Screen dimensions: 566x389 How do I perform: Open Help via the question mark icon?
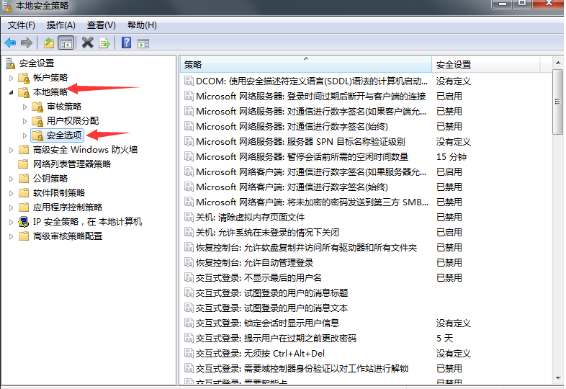[x=126, y=43]
